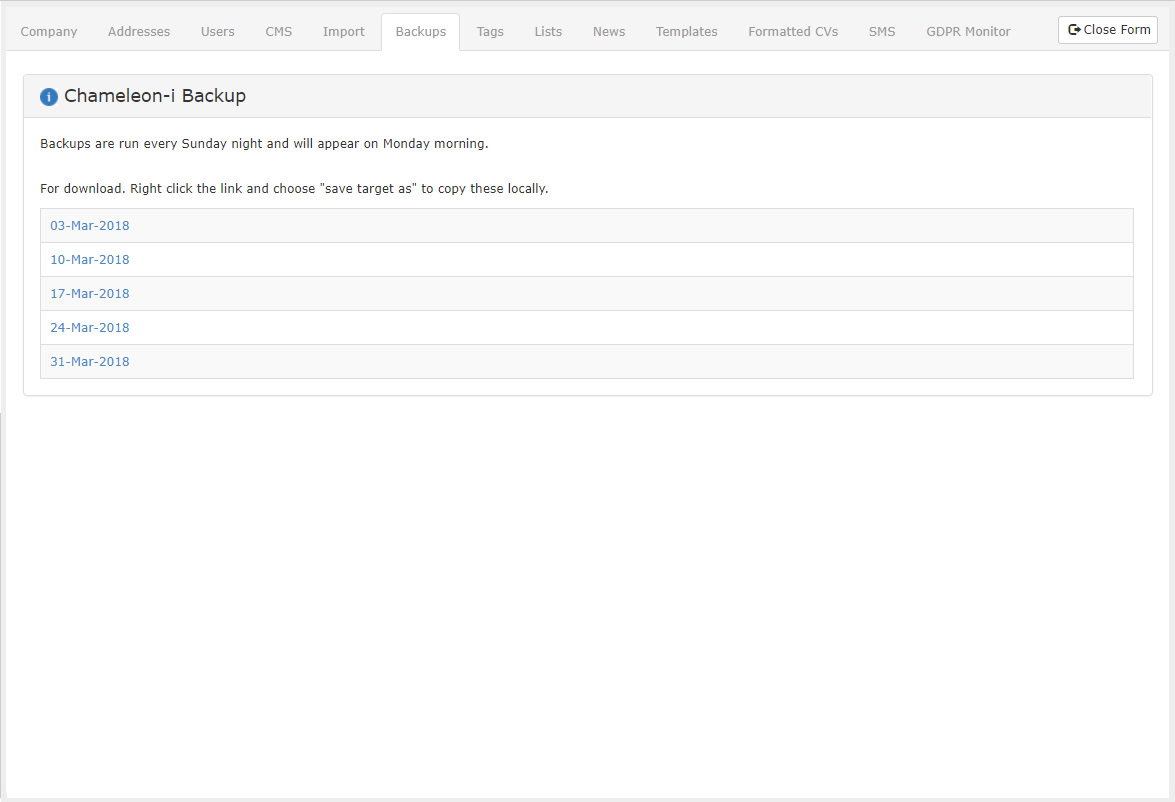View the News tab
This screenshot has width=1175, height=802.
(608, 31)
